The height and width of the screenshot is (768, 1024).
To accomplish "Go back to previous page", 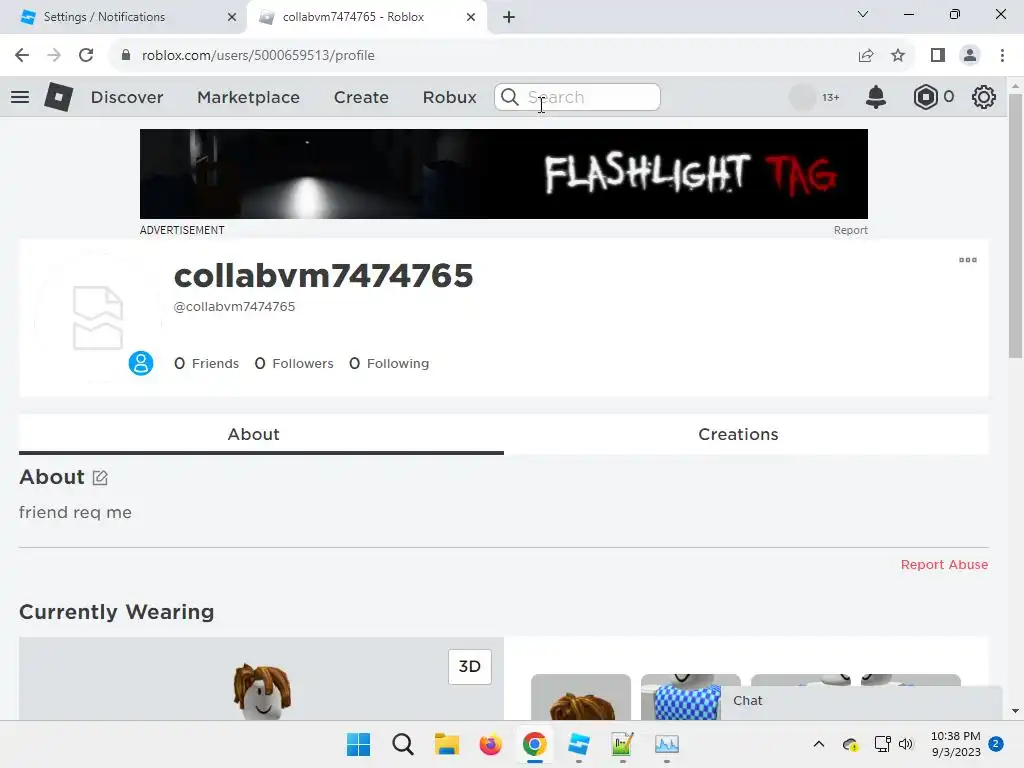I will pos(22,56).
